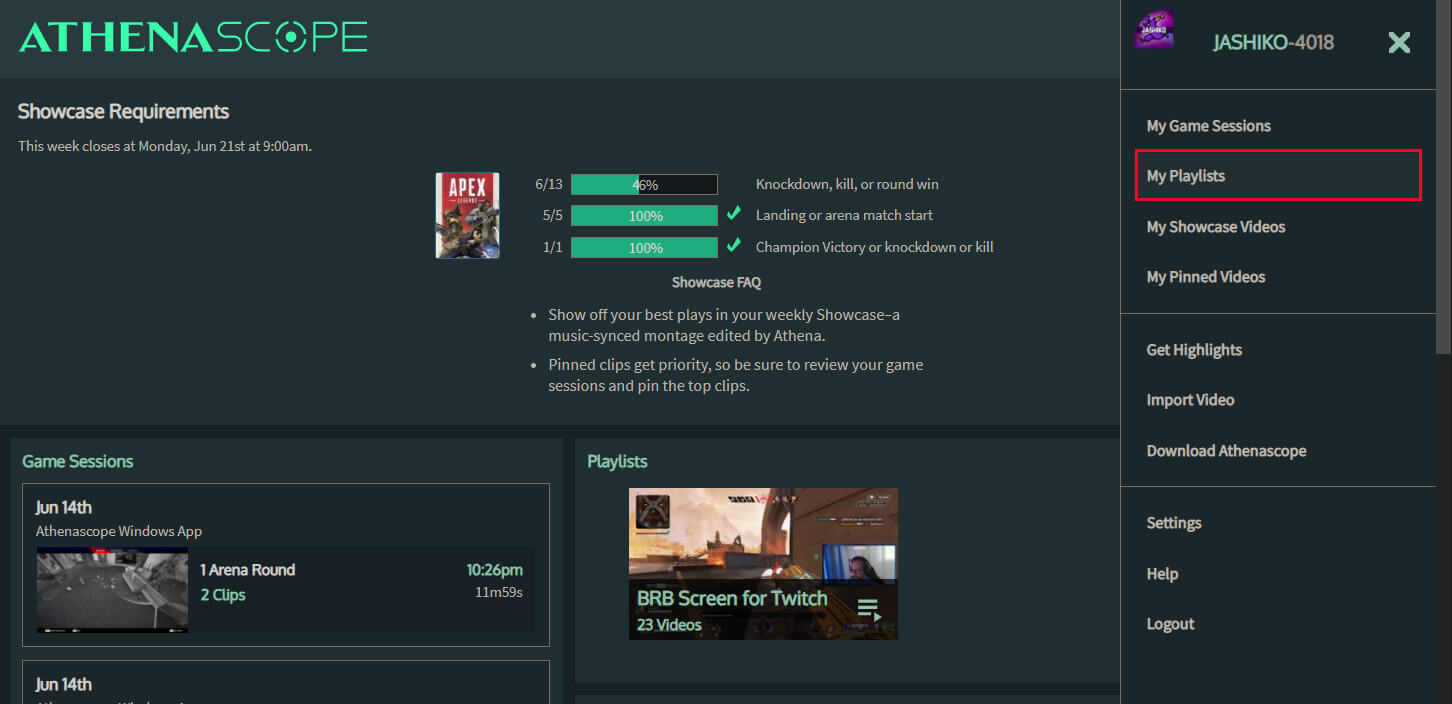The image size is (1452, 704).
Task: Go to My Pinned Videos
Action: coord(1205,277)
